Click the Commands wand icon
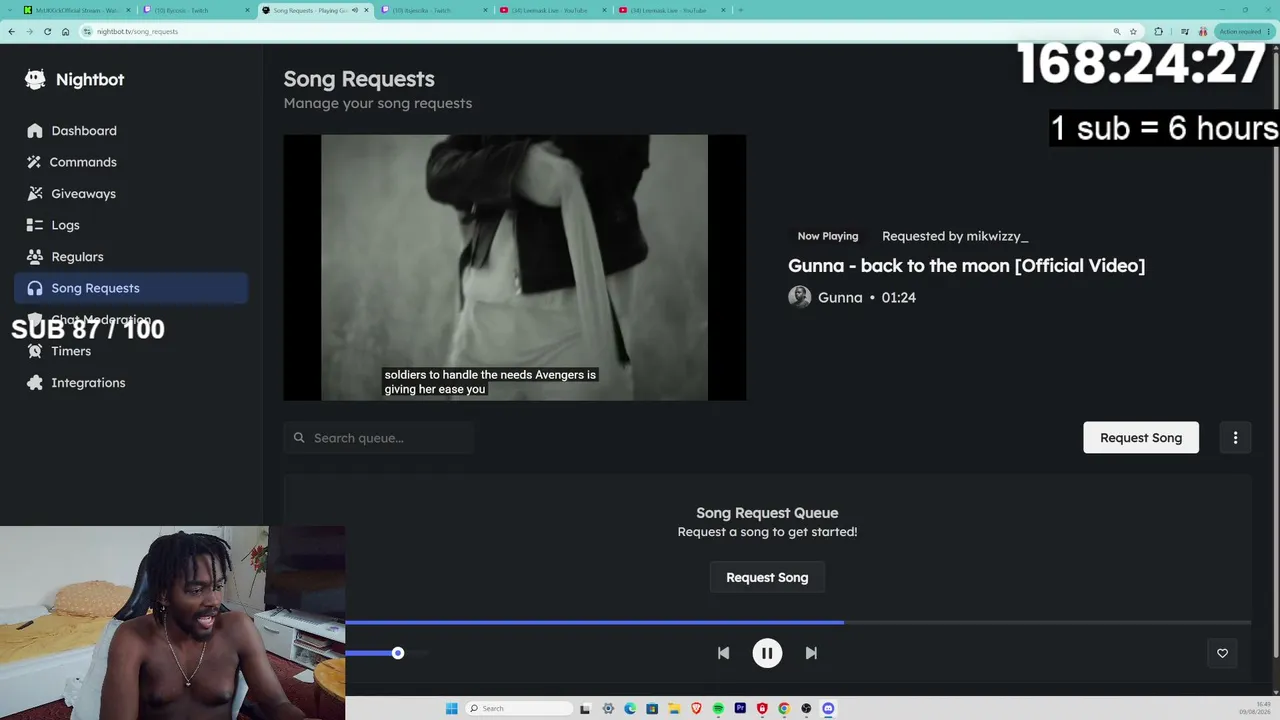 tap(35, 162)
